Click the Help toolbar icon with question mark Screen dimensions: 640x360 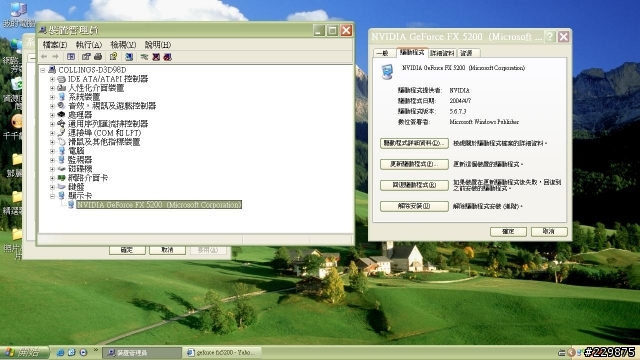pyautogui.click(x=113, y=57)
